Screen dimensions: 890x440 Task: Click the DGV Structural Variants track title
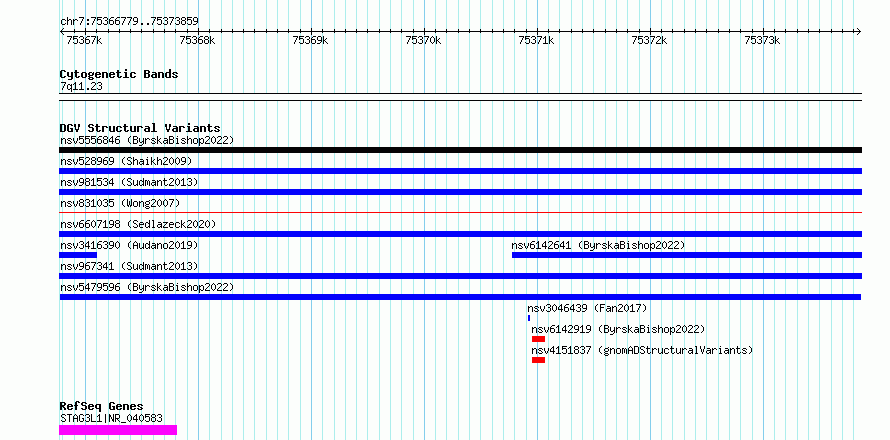(140, 128)
